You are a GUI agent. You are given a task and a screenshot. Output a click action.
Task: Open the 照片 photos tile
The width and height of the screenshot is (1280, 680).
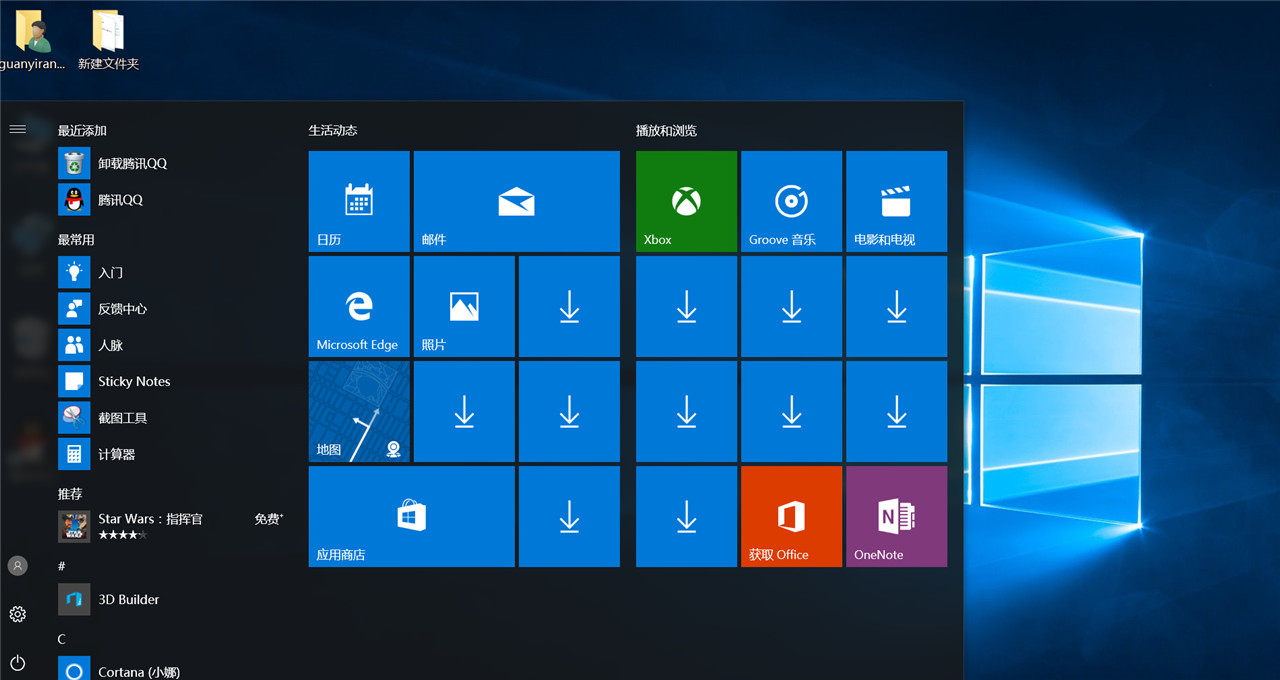(464, 306)
